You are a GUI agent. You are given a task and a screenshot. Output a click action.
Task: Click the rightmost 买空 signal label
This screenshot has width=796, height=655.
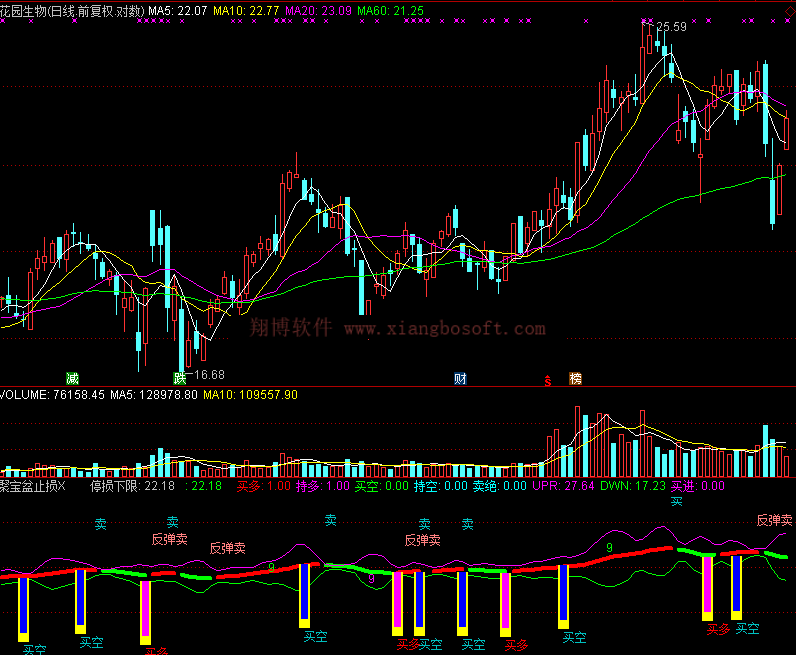(747, 628)
